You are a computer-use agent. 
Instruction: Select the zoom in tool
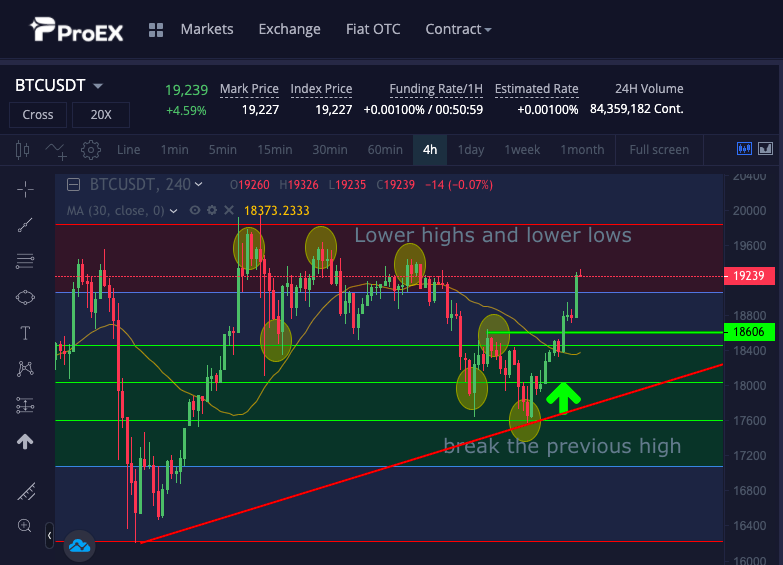[24, 526]
